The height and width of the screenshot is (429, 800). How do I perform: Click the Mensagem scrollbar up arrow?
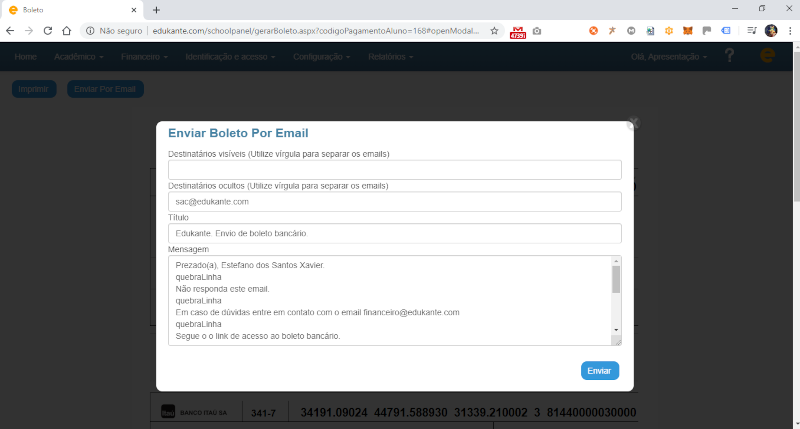click(x=616, y=261)
